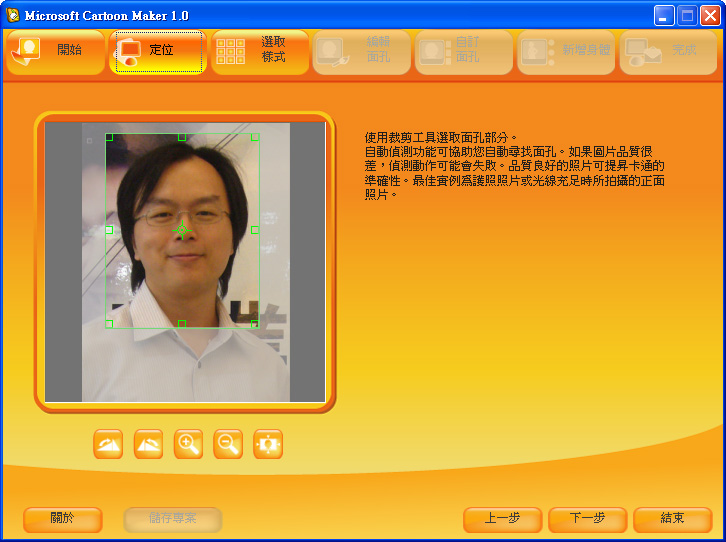The height and width of the screenshot is (542, 726).
Task: Click the disabled 編輯面孔 tab
Action: click(x=362, y=52)
